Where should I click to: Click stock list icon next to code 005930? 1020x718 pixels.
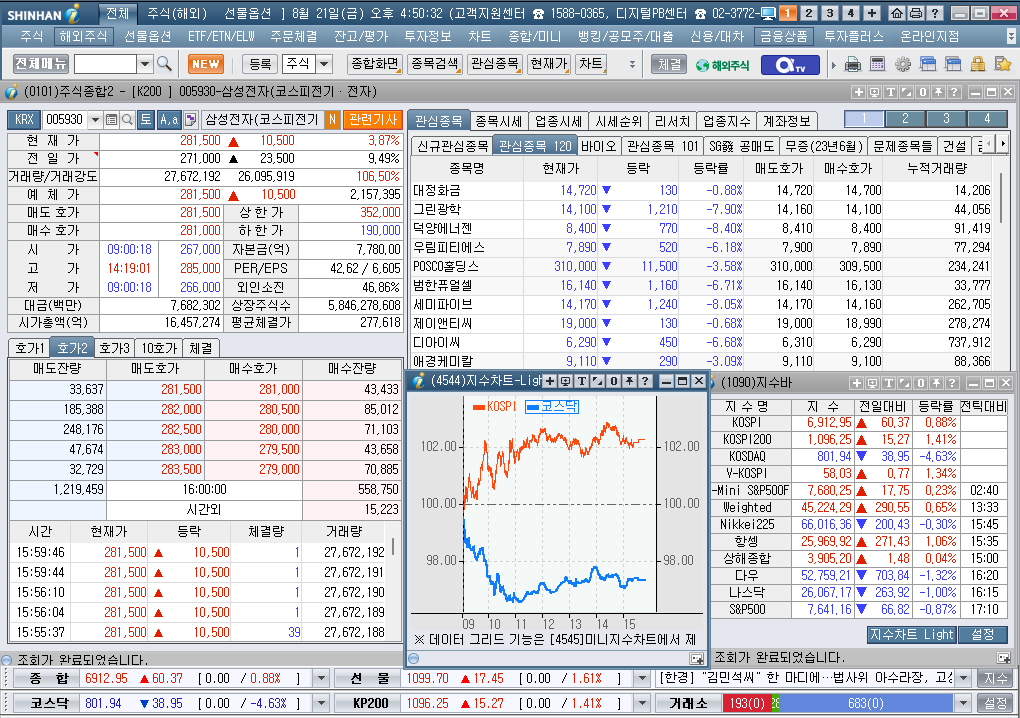click(x=111, y=120)
